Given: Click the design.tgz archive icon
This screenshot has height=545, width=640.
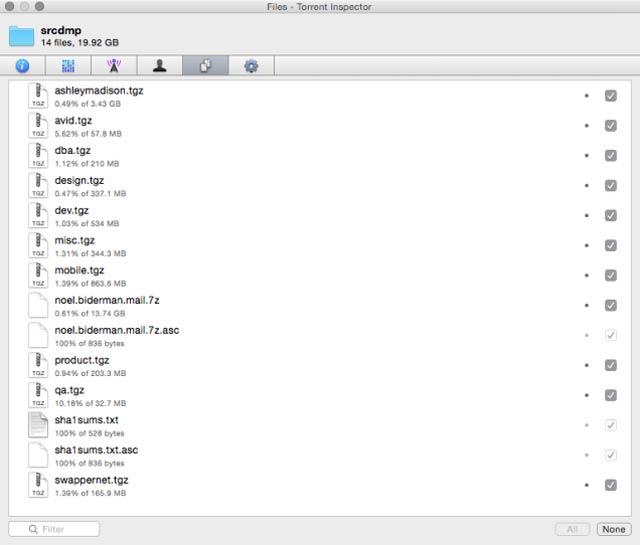Looking at the screenshot, I should 38,185.
